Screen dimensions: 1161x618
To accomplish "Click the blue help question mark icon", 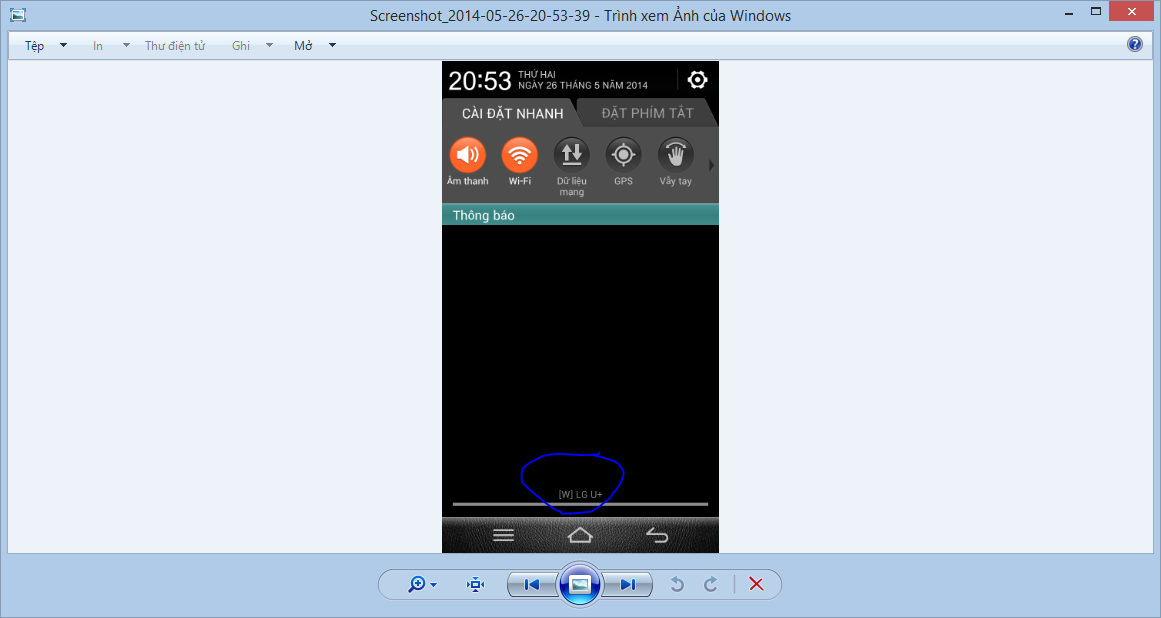I will (1134, 44).
